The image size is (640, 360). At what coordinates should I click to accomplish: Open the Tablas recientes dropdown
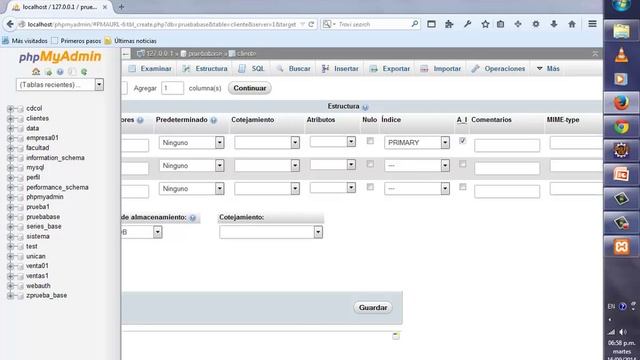[x=60, y=85]
